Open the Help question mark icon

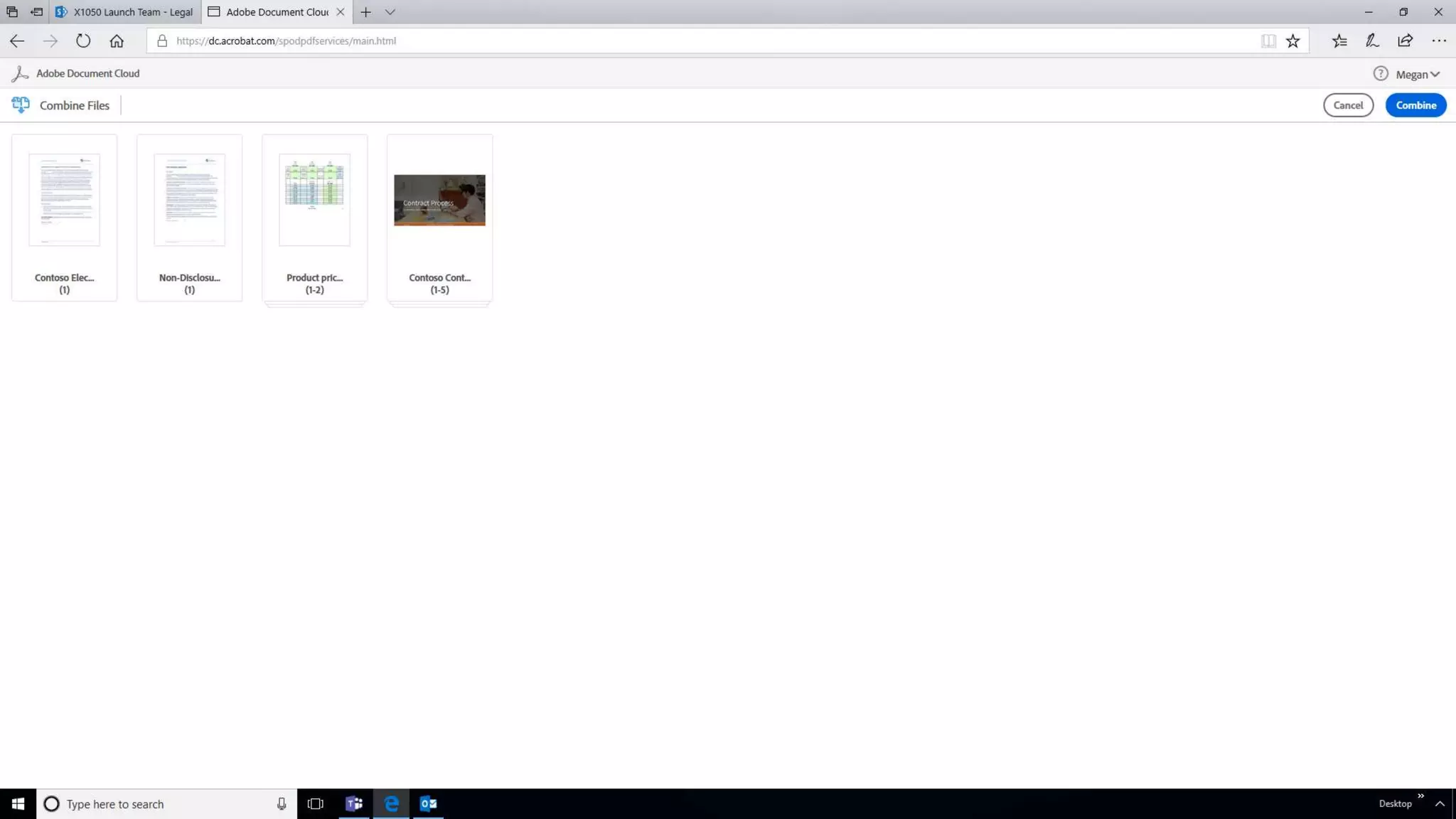1380,73
